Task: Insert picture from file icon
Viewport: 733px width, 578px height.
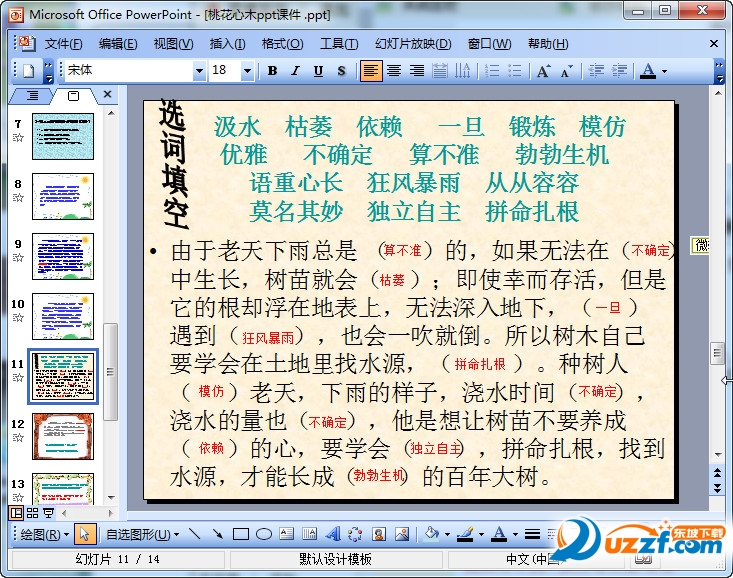Action: [402, 534]
